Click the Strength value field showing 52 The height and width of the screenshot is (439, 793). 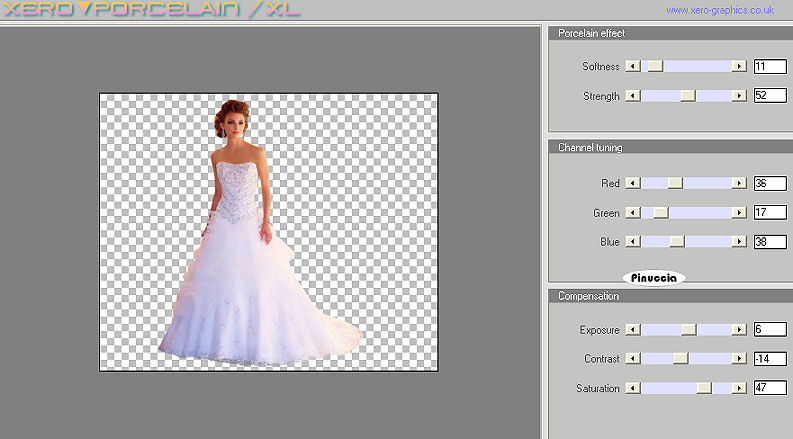pos(770,96)
